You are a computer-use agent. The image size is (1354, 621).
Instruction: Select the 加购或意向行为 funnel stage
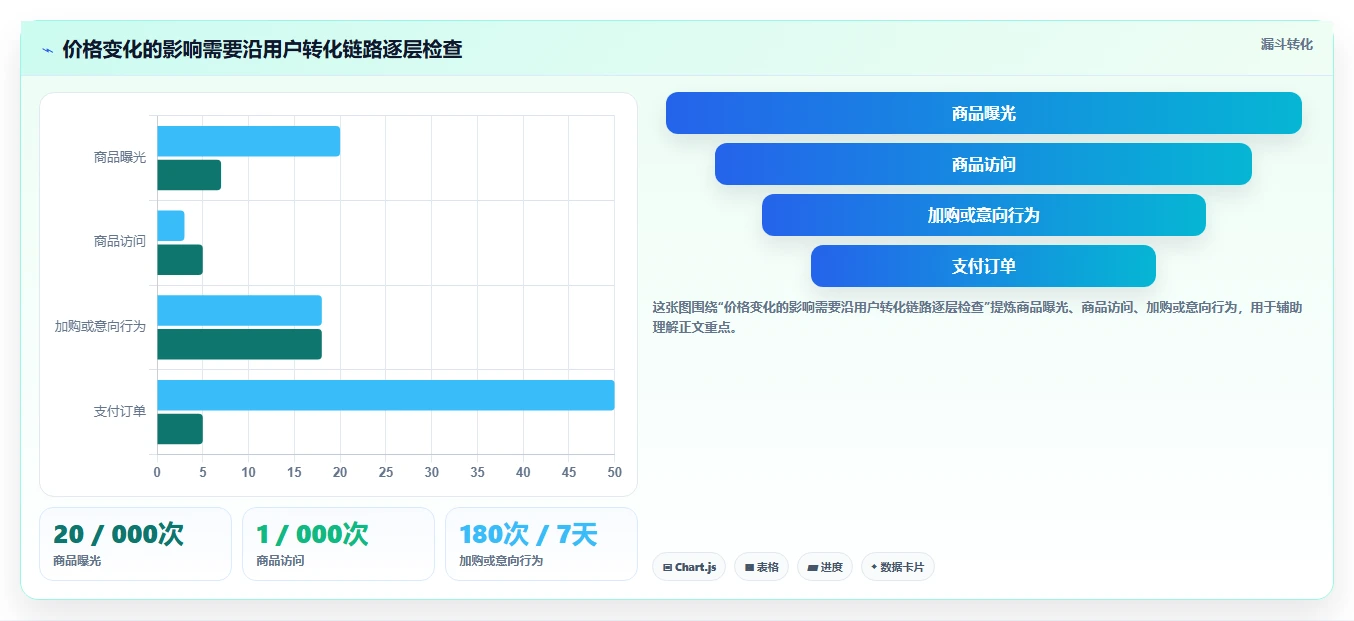click(x=984, y=215)
